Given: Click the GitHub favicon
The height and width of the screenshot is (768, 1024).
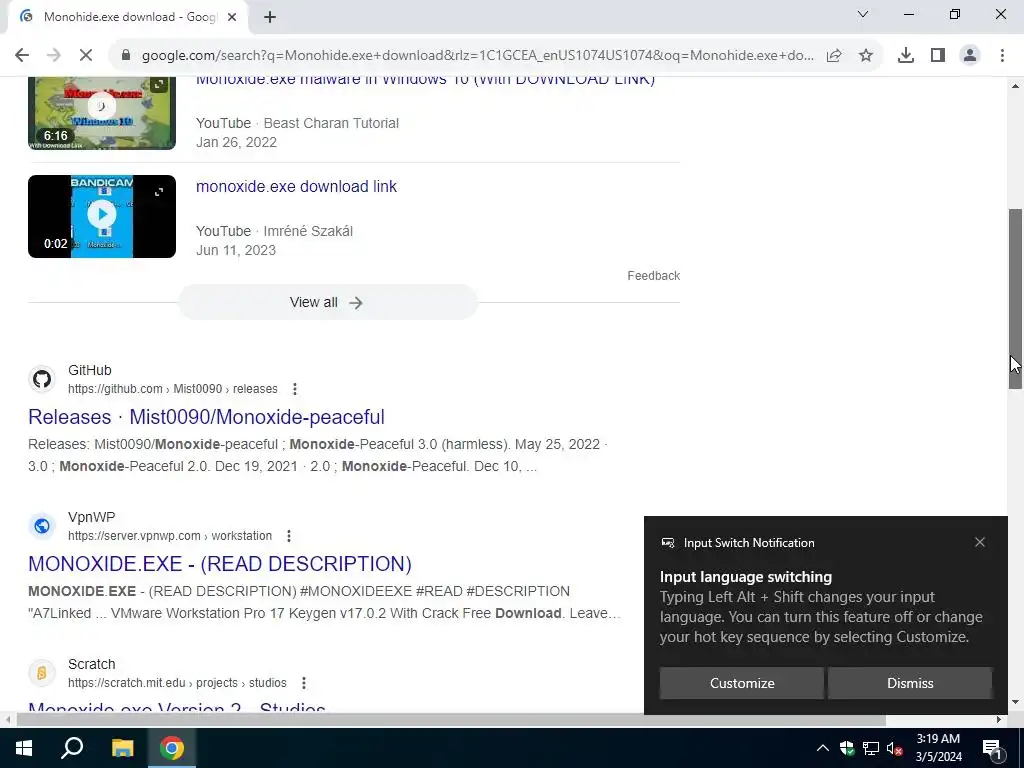Looking at the screenshot, I should (x=42, y=379).
